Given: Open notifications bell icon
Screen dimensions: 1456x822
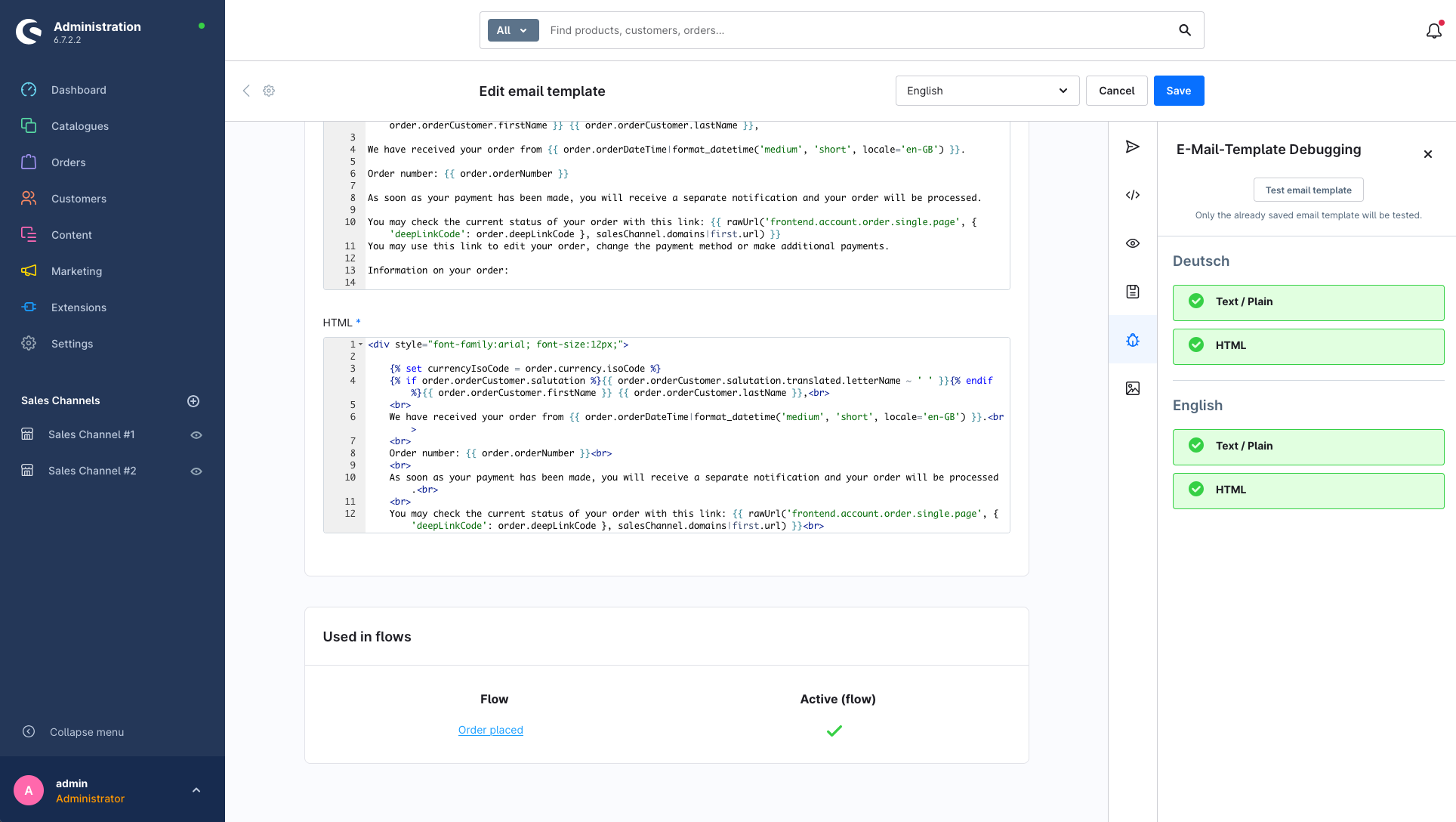Looking at the screenshot, I should 1433,31.
